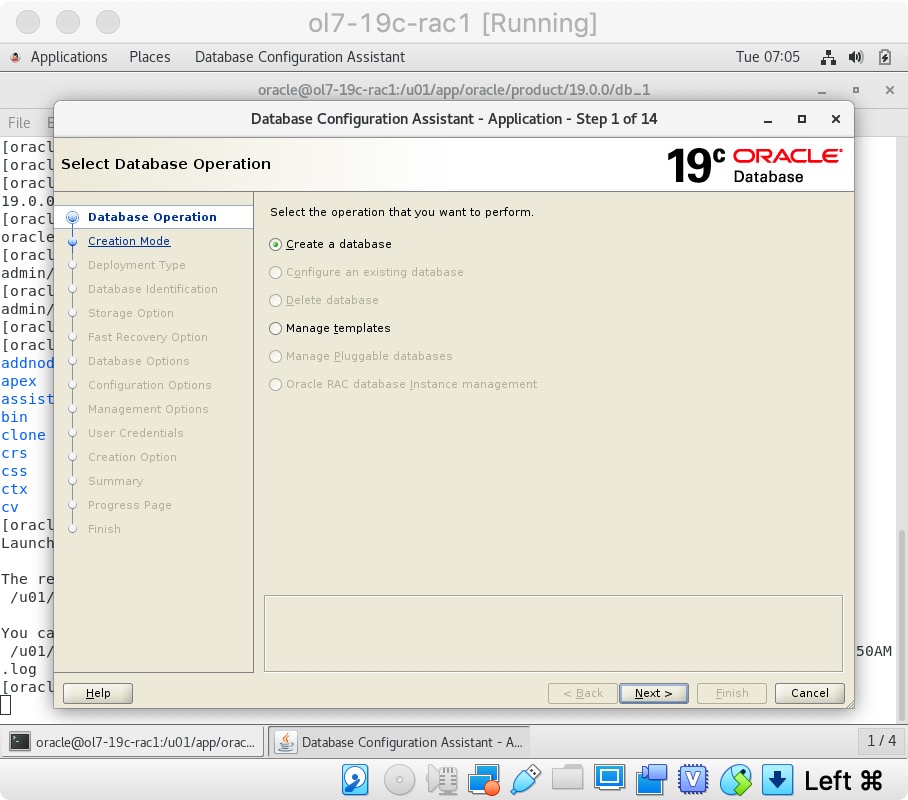Click User Credentials step in sidebar
Screen dimensions: 908x800
click(136, 433)
